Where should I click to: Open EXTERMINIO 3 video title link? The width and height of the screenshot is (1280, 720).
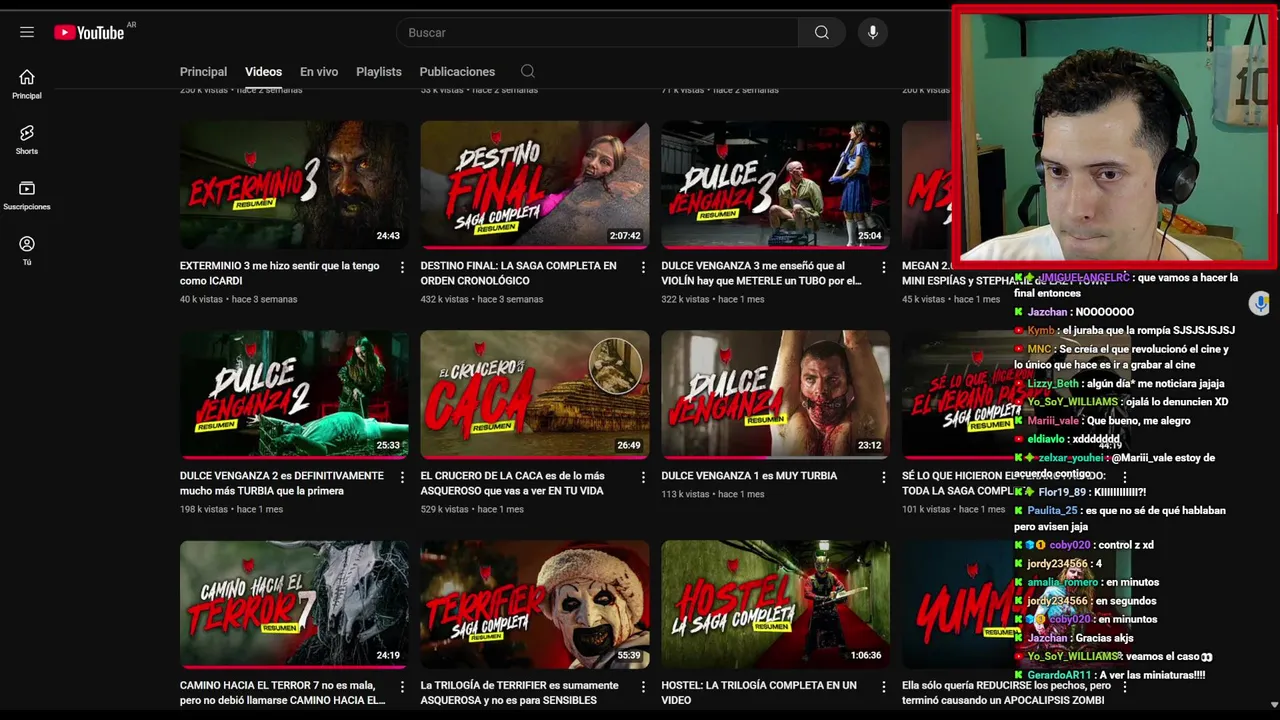(x=280, y=273)
